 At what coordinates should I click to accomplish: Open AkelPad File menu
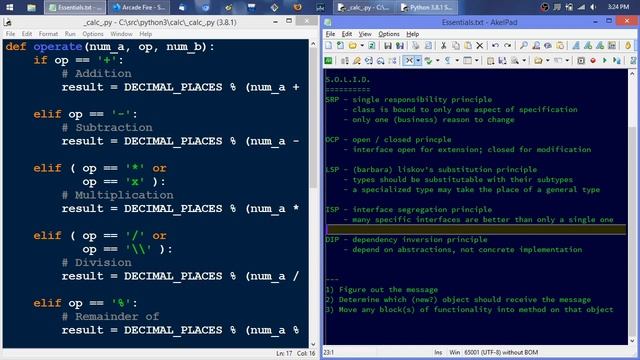330,34
